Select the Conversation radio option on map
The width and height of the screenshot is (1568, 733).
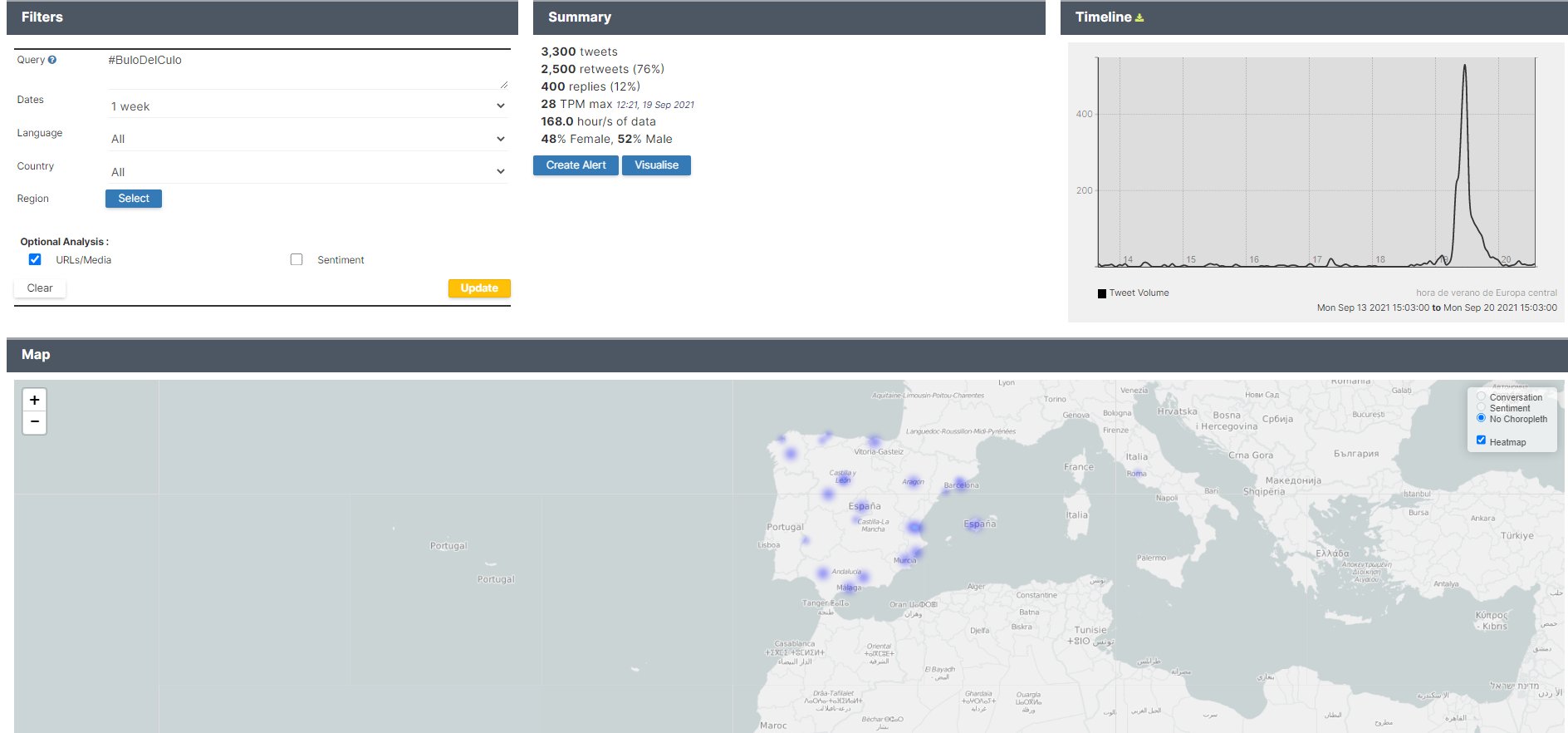tap(1481, 396)
